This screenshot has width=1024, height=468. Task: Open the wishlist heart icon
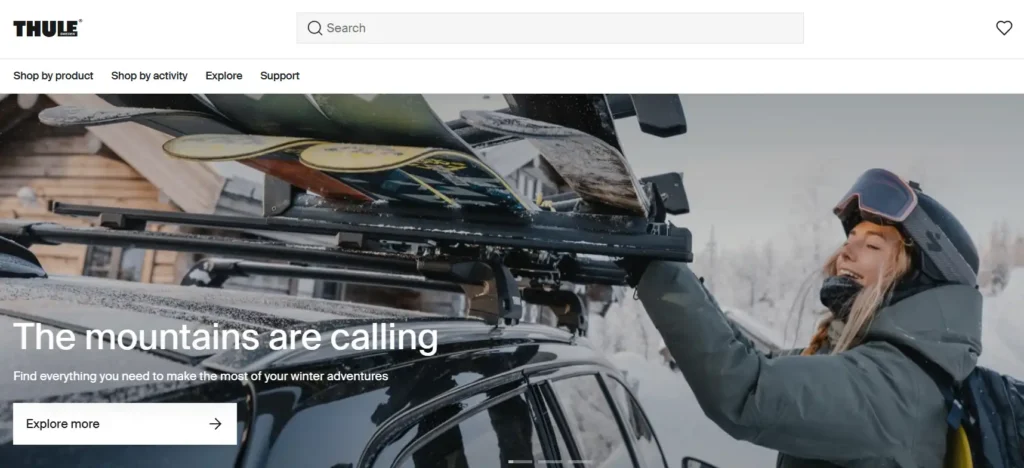1004,28
